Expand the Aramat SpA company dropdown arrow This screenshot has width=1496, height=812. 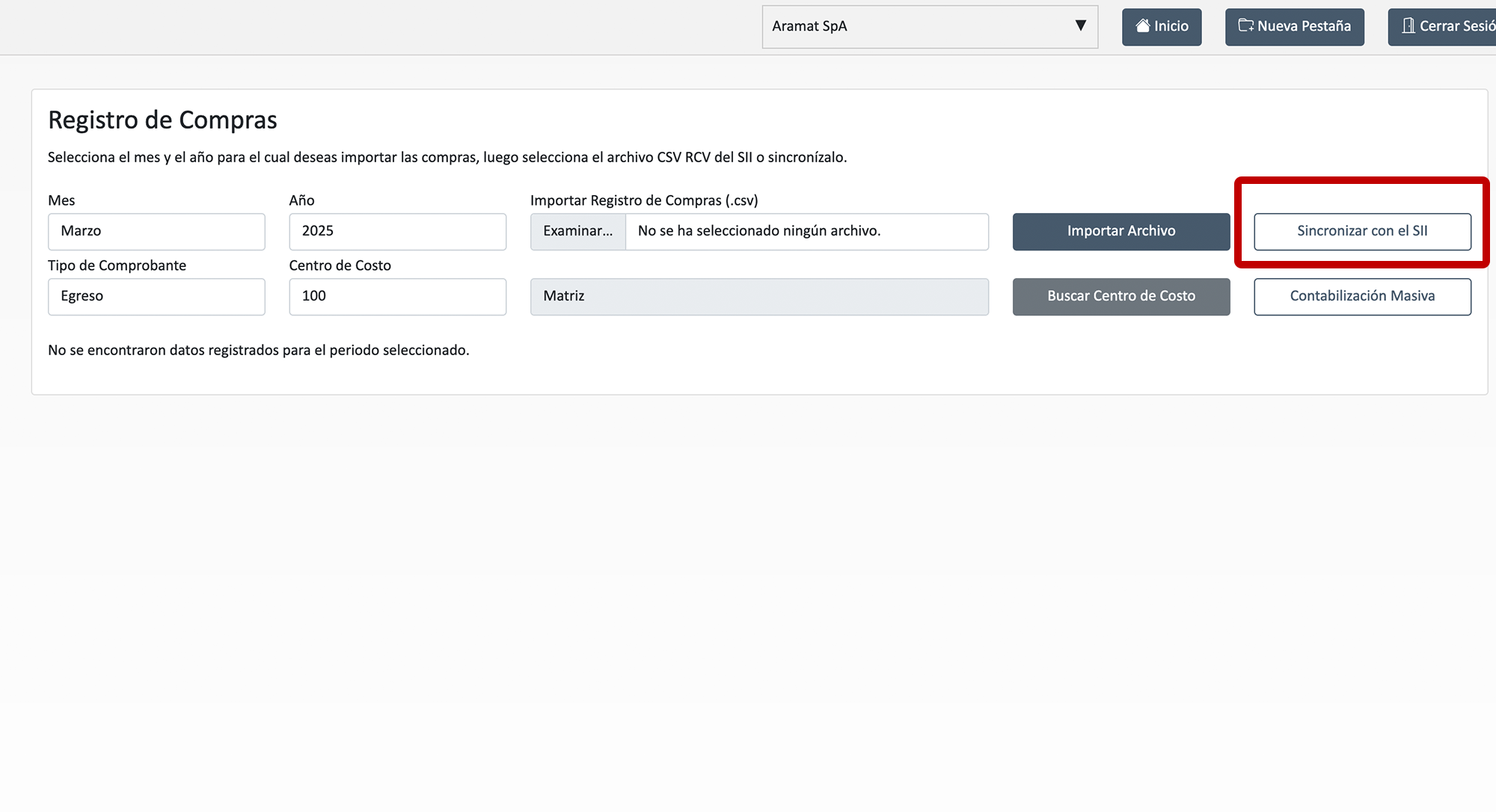(1080, 26)
